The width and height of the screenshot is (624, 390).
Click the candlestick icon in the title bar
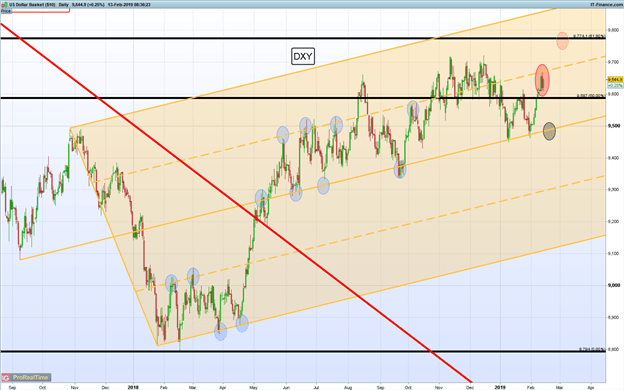click(3, 4)
